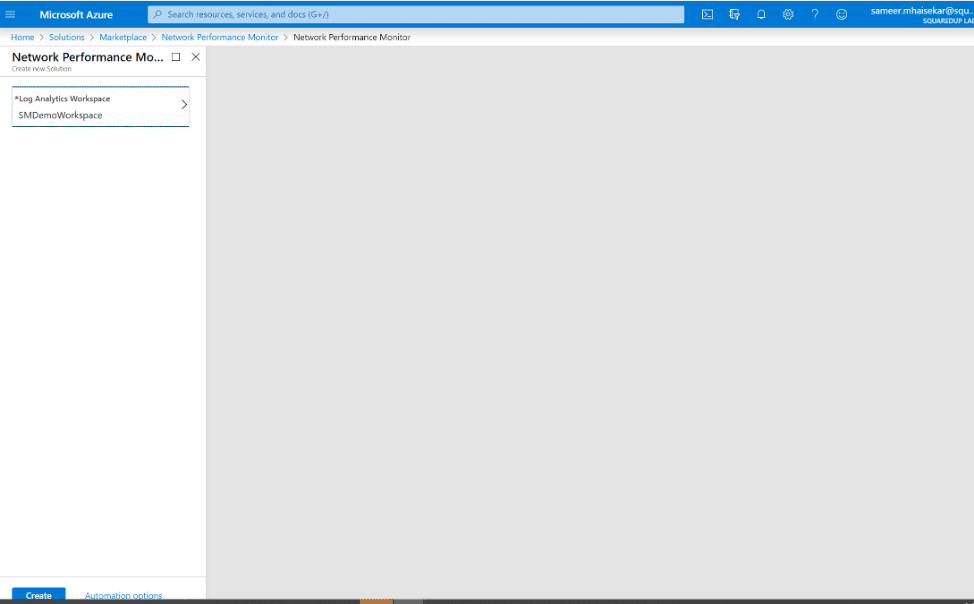Send feedback using the smiley icon
This screenshot has height=604, width=974.
[841, 14]
